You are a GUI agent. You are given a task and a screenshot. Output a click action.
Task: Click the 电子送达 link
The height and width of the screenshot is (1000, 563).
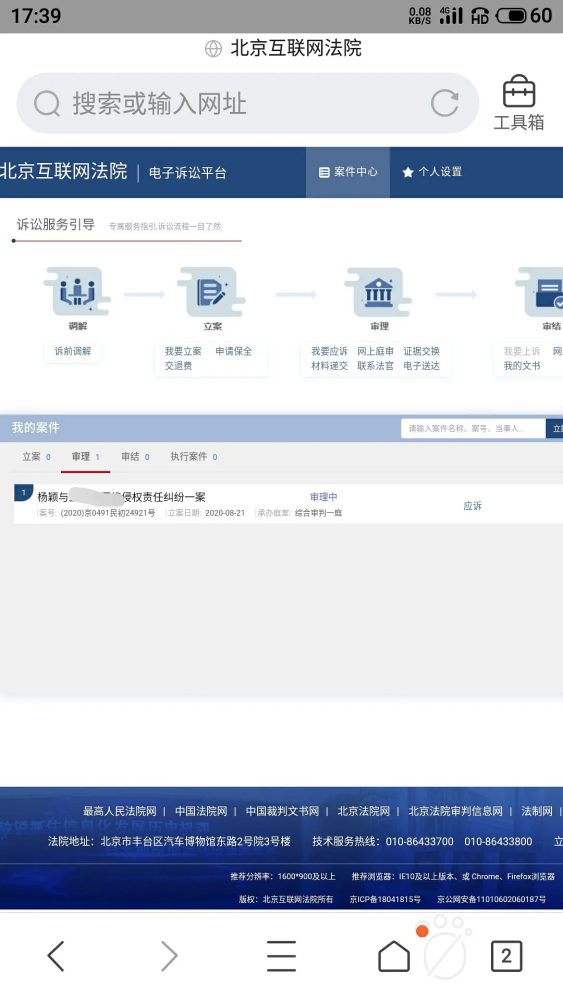pyautogui.click(x=421, y=365)
